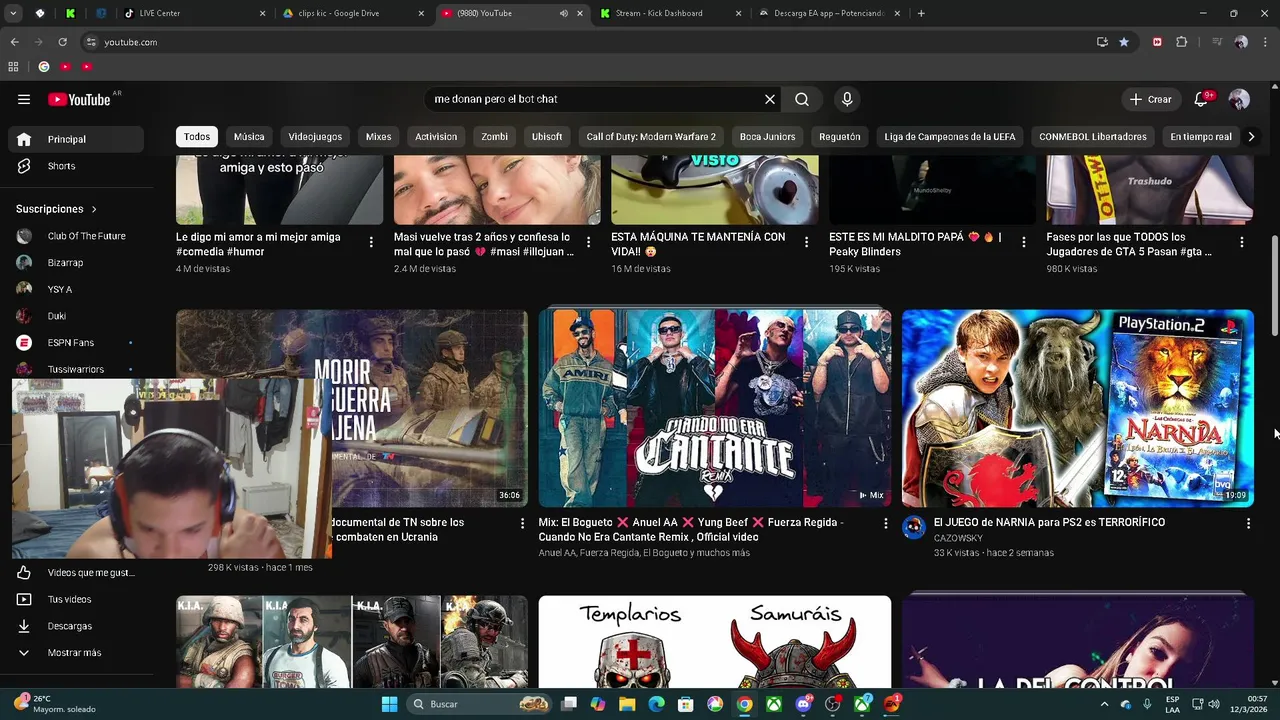Select Liga de Campeones de la UEFA chip
Viewport: 1280px width, 720px height.
950,137
